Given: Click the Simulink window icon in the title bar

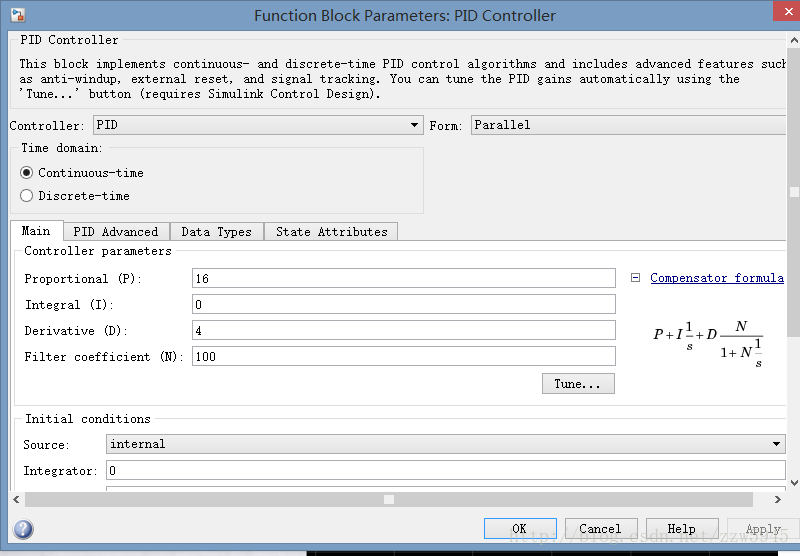Looking at the screenshot, I should coord(17,15).
